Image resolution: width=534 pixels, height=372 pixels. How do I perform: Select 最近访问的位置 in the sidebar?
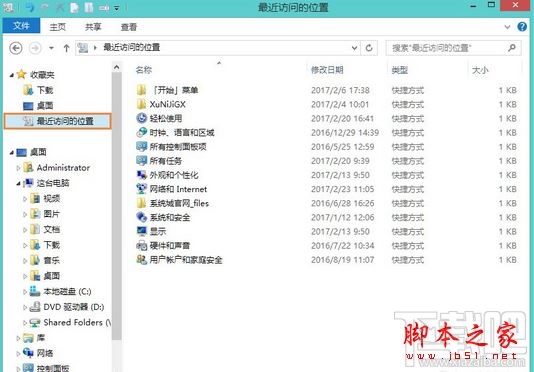click(58, 121)
